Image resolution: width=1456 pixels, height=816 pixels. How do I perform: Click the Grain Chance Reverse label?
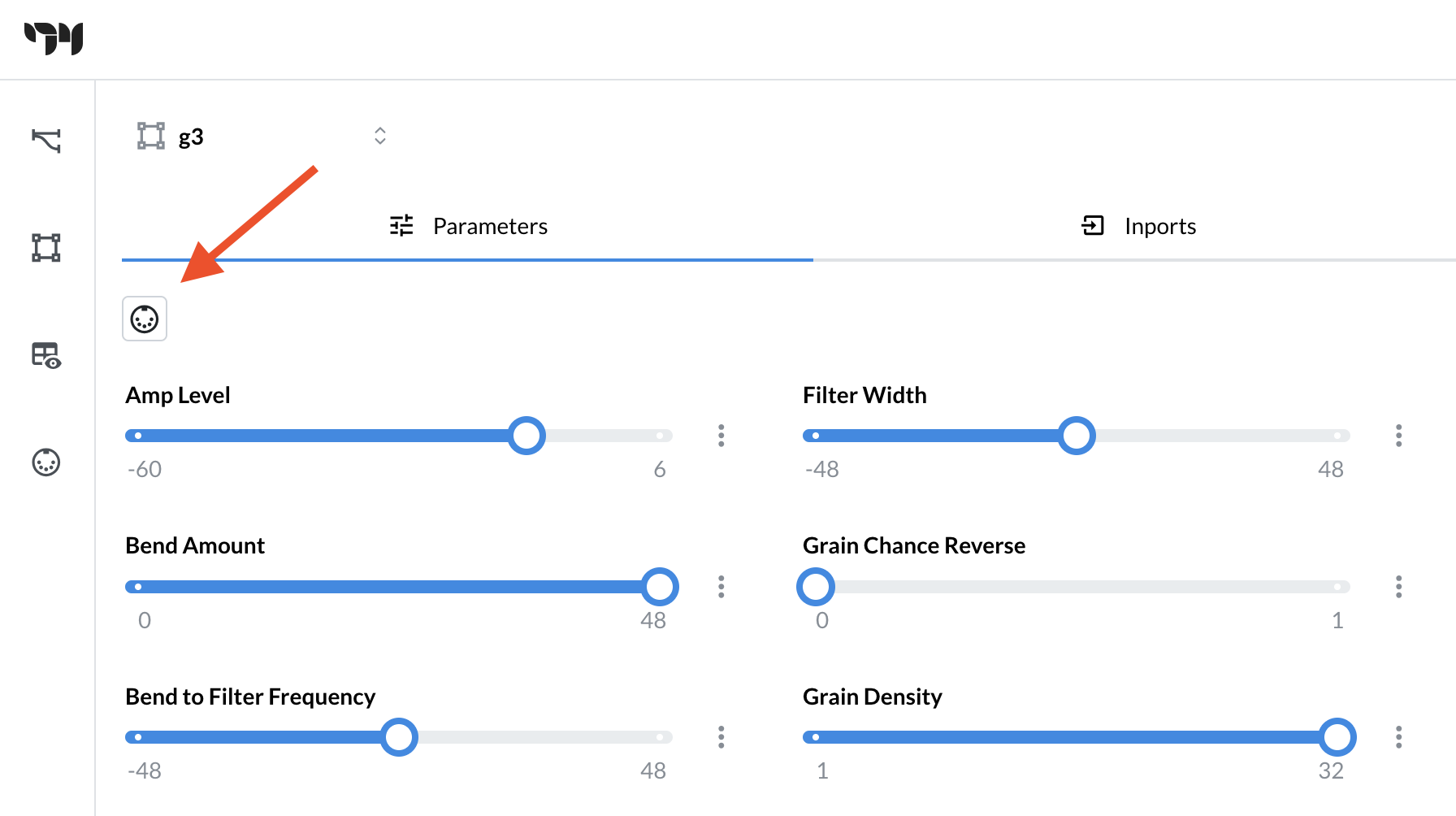click(x=914, y=545)
